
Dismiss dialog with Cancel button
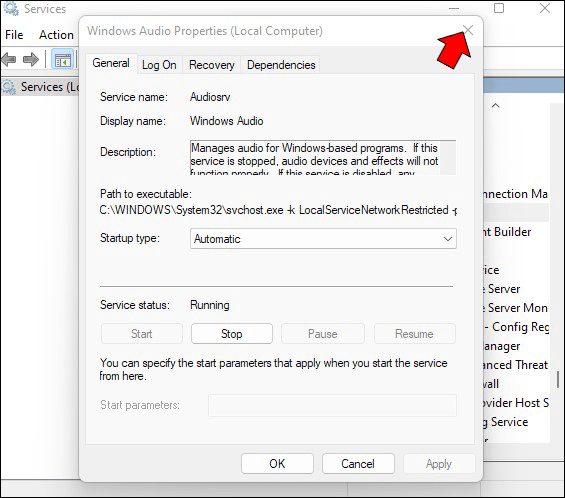[358, 463]
